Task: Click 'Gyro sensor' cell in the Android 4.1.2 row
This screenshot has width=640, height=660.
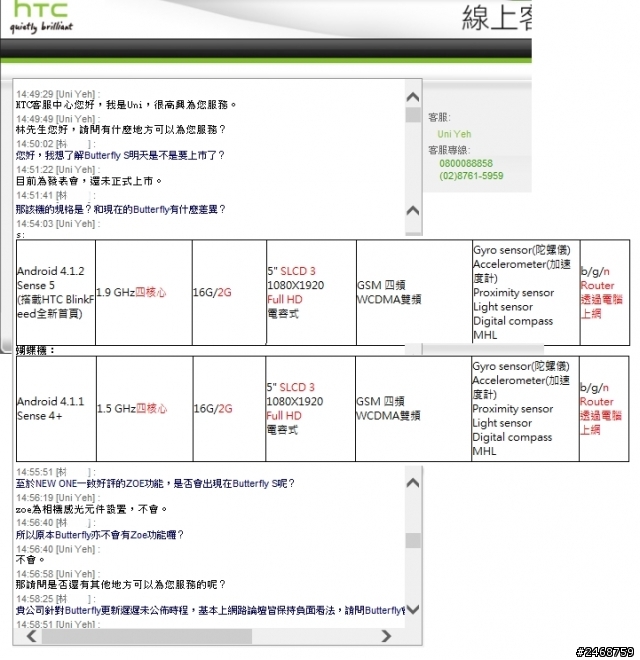Action: click(526, 293)
